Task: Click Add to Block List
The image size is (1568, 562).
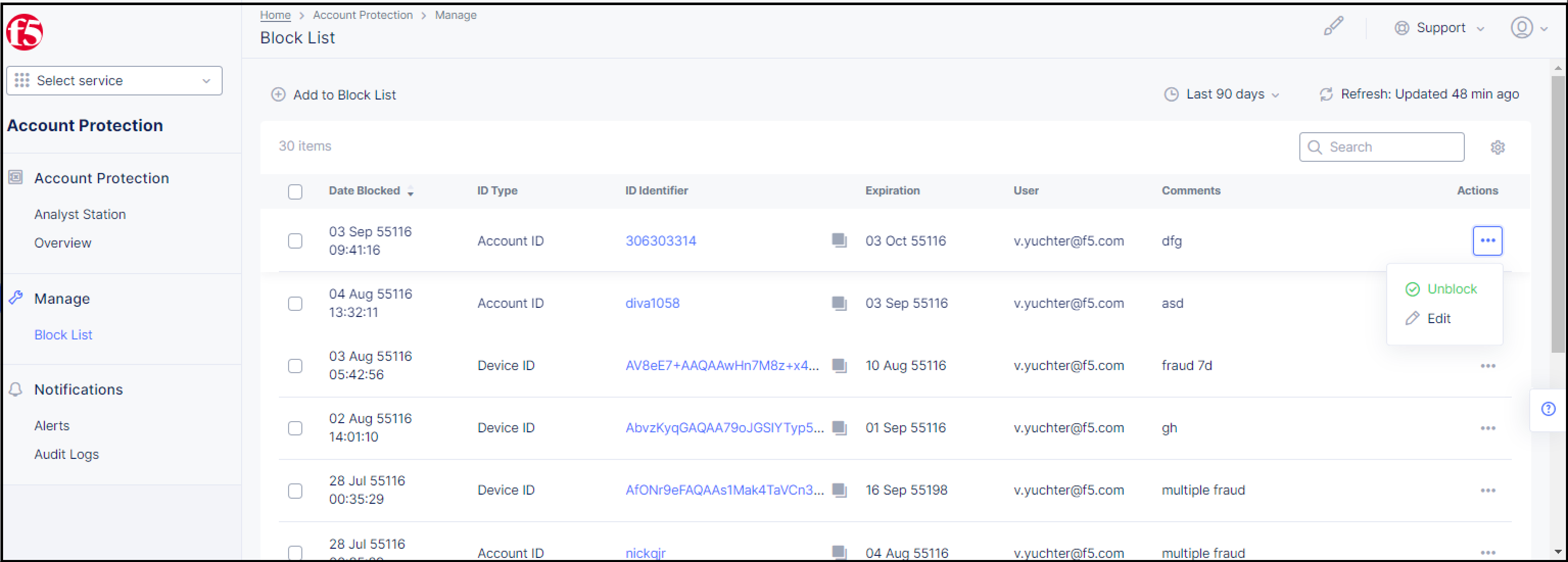Action: (x=333, y=95)
